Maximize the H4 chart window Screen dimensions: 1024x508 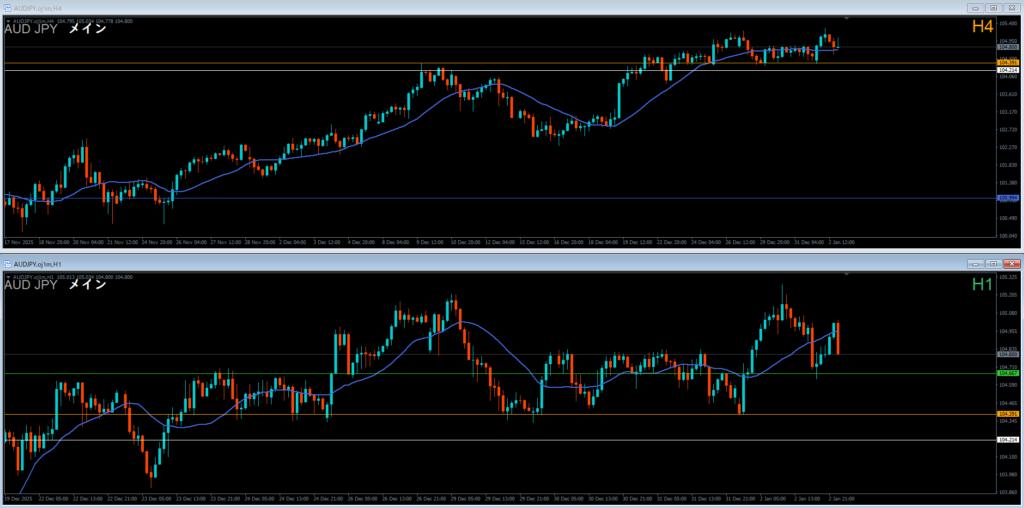992,7
